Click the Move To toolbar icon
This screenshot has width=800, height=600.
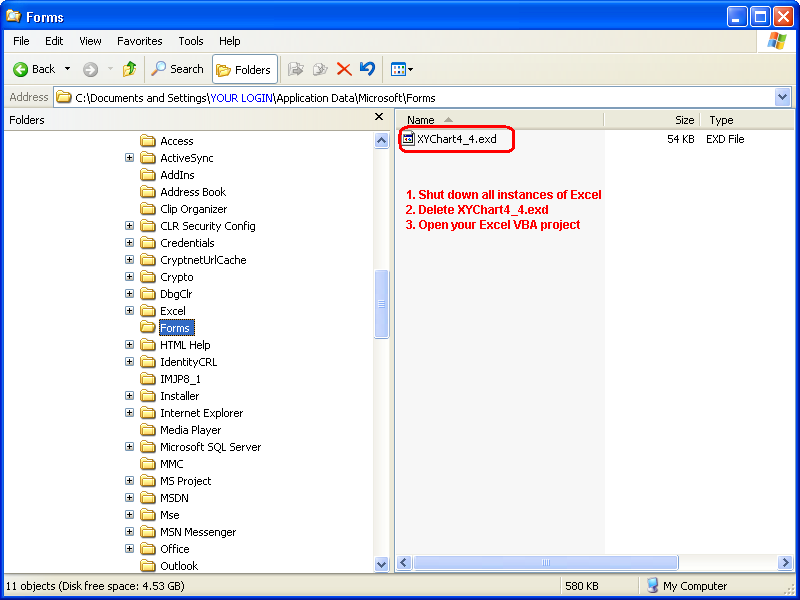[295, 69]
